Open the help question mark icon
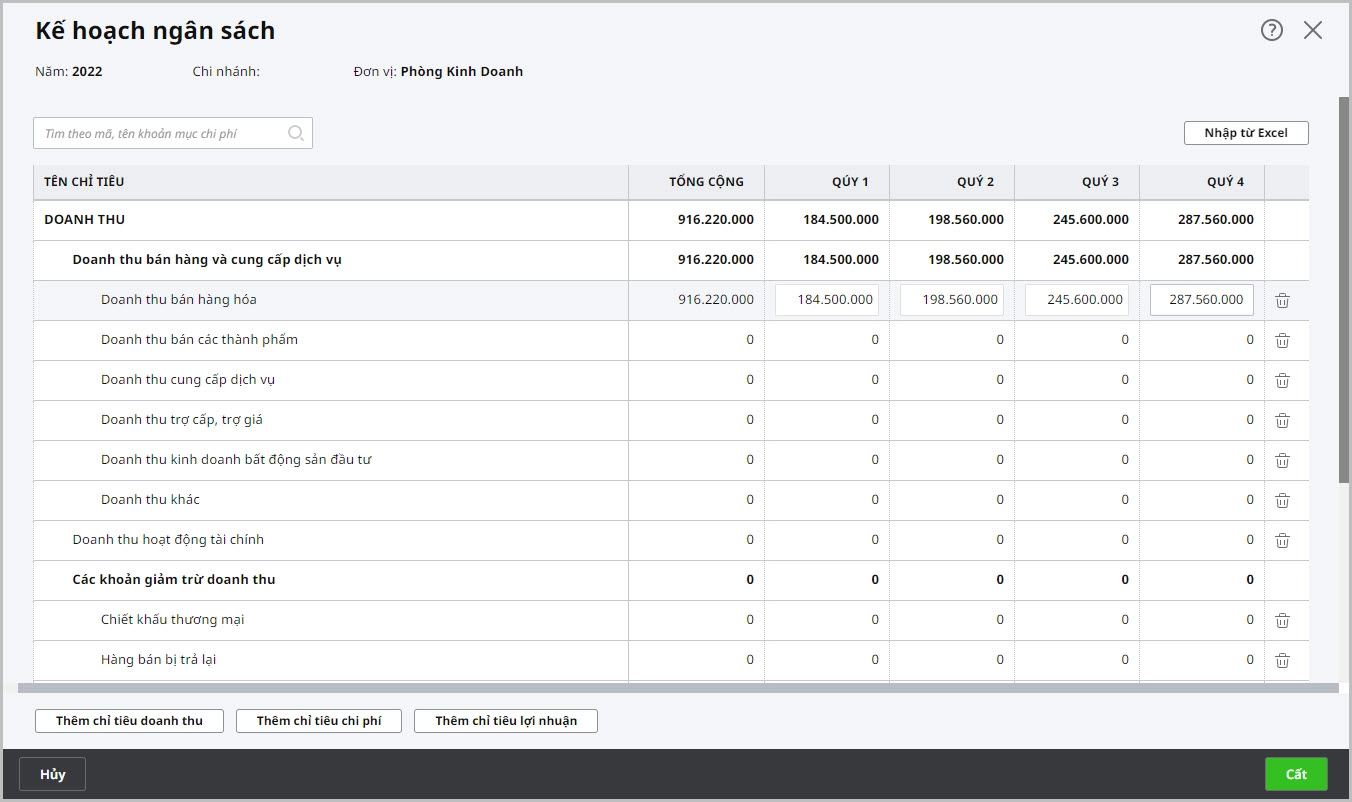This screenshot has width=1352, height=802. (x=1271, y=30)
